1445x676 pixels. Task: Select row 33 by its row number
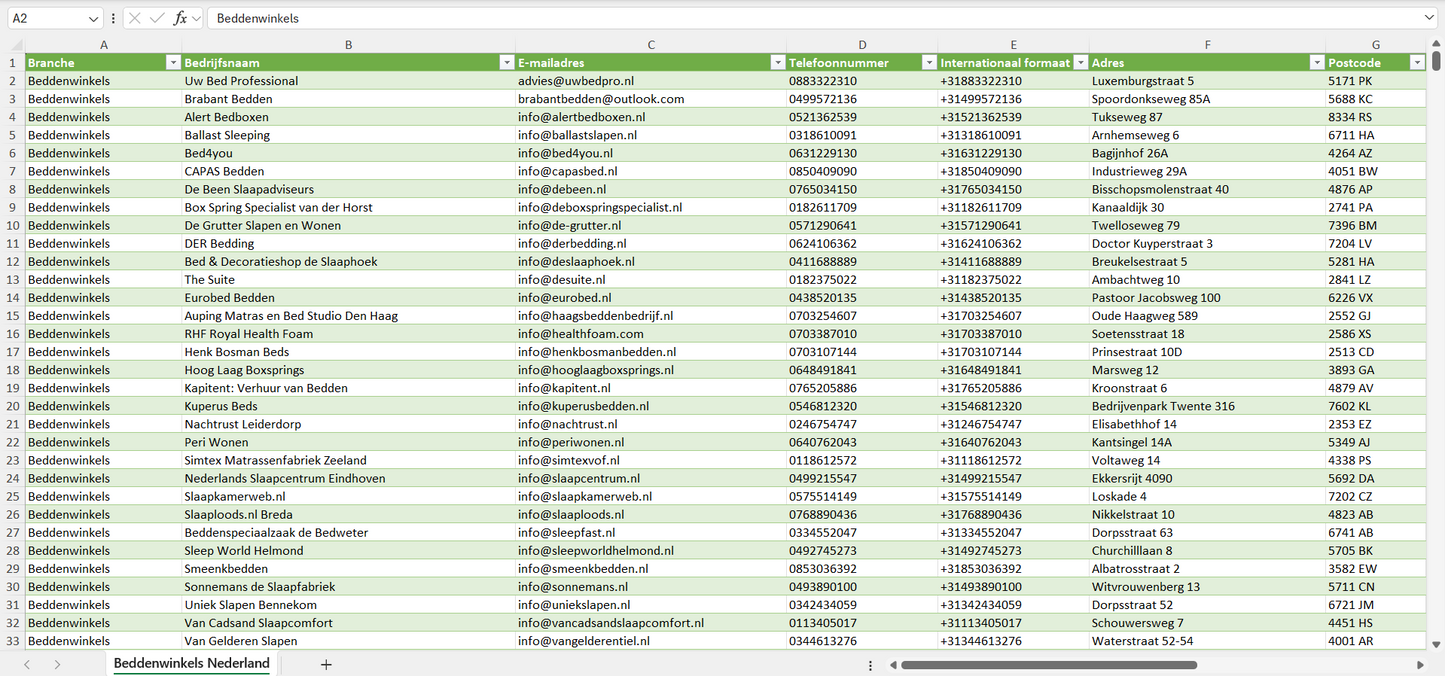coord(12,641)
